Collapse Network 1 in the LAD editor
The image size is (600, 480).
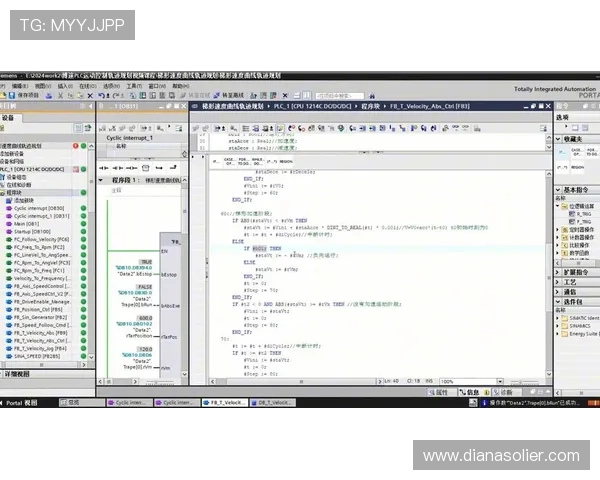[x=101, y=181]
